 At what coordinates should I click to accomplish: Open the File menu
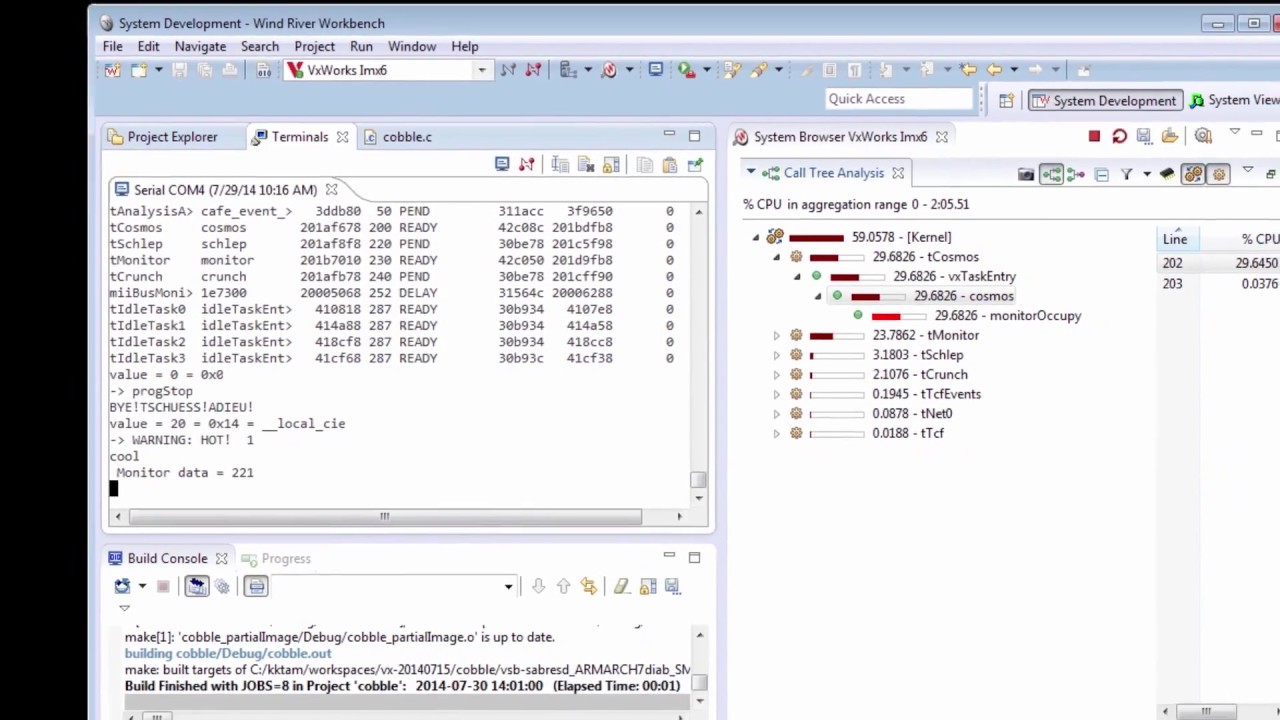pyautogui.click(x=112, y=46)
